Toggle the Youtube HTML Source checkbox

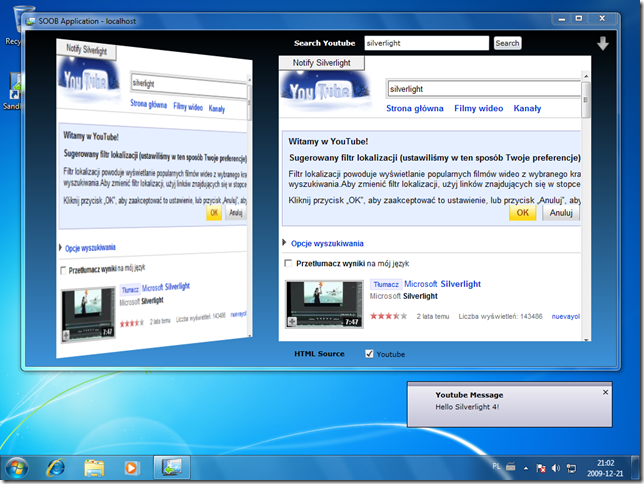pos(369,354)
